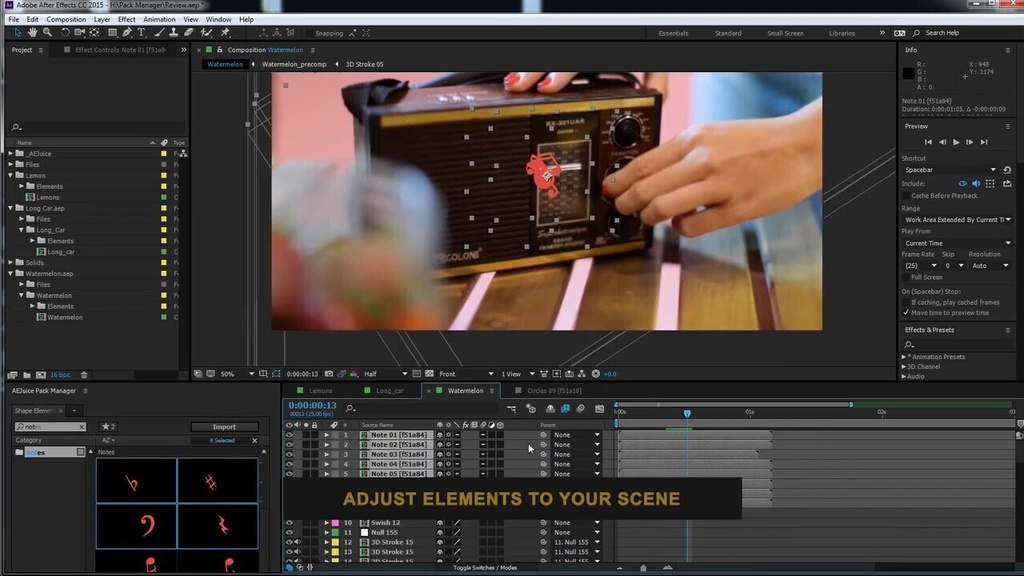Select the Brush tool

tap(159, 32)
